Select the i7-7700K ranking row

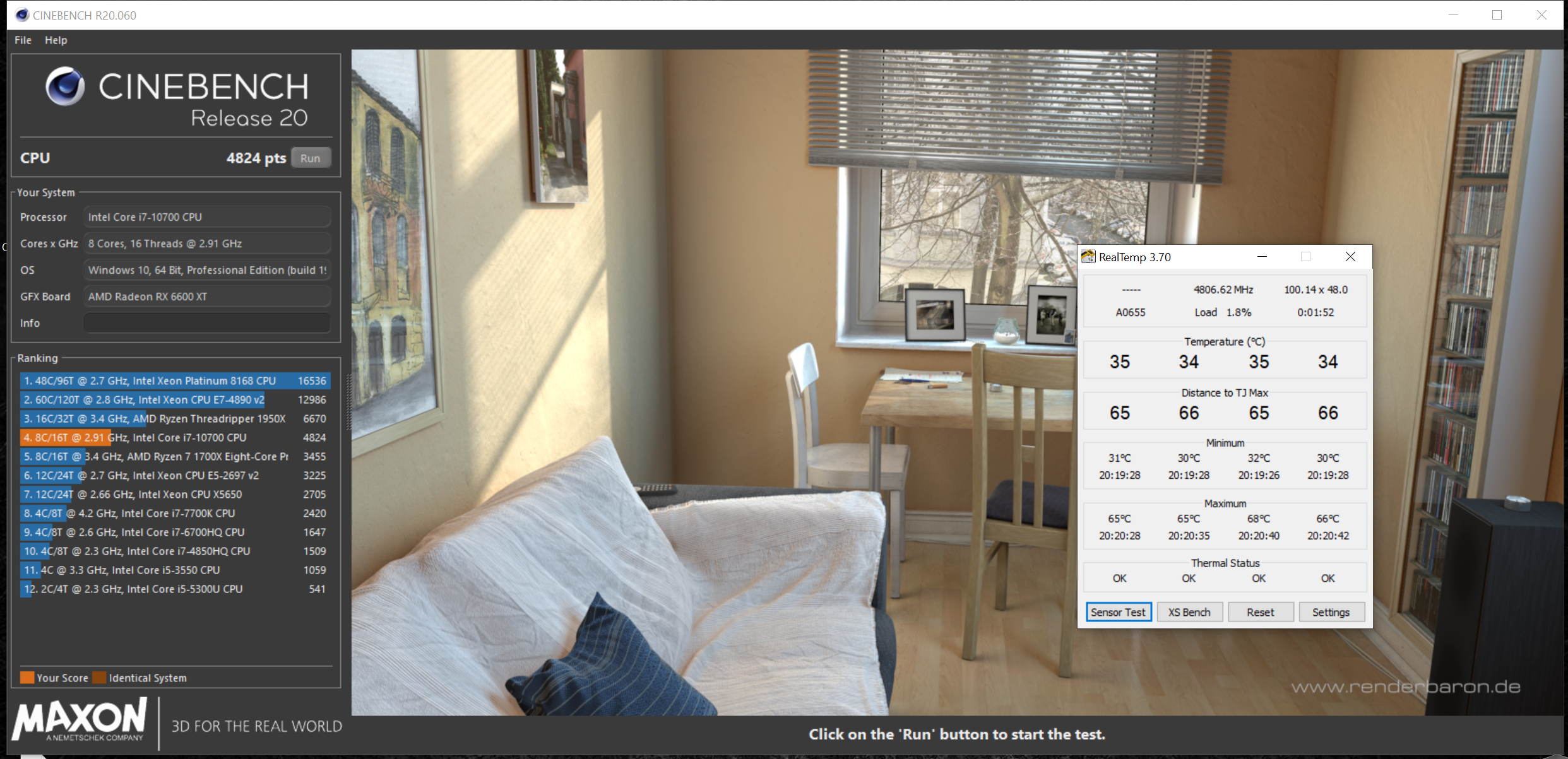(x=175, y=513)
